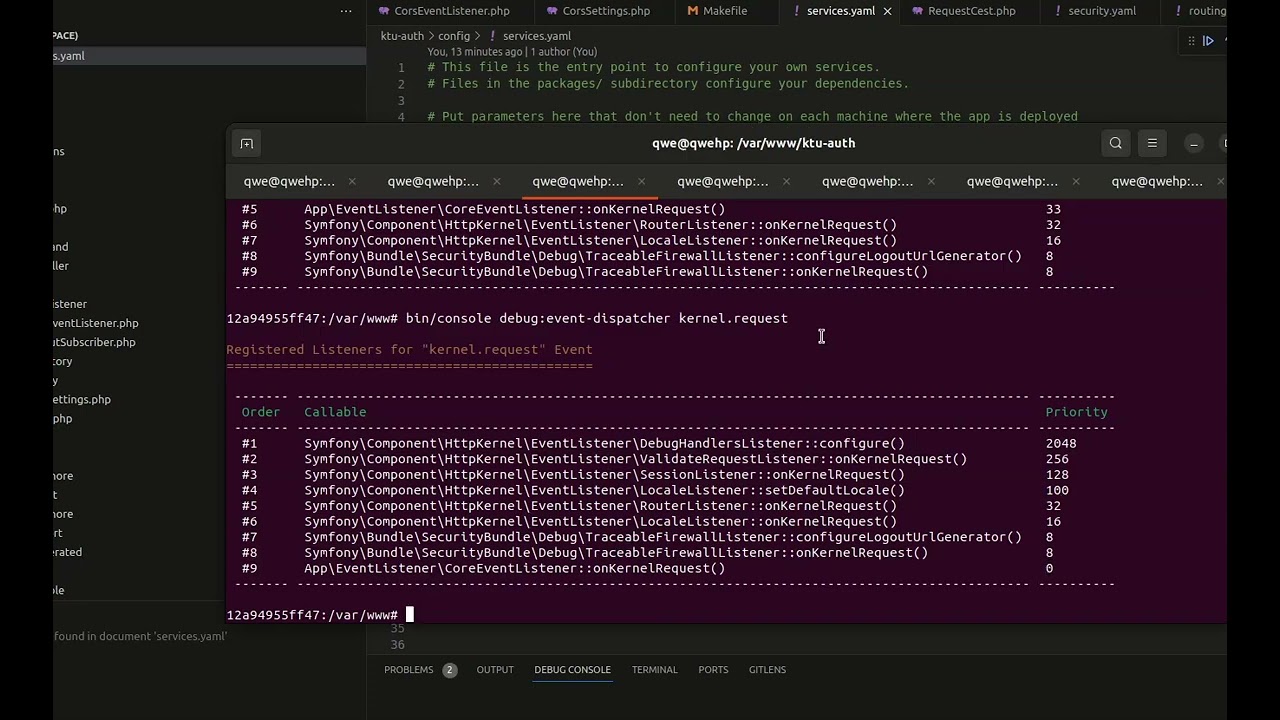1280x720 pixels.
Task: Switch to the OUTPUT panel tab
Action: coord(494,670)
